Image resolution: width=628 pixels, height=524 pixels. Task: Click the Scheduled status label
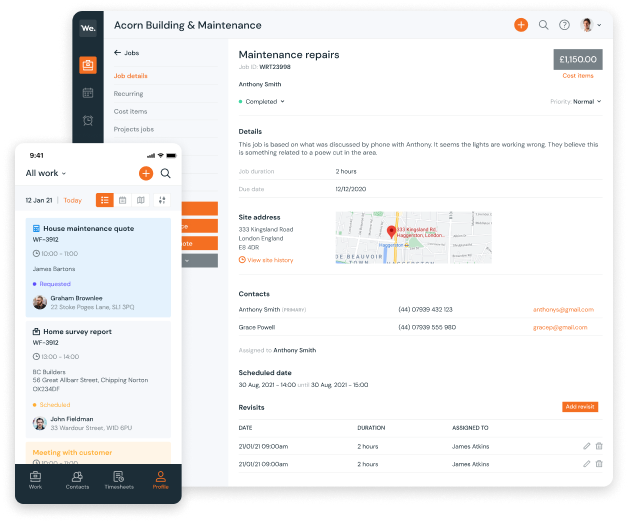click(x=55, y=405)
